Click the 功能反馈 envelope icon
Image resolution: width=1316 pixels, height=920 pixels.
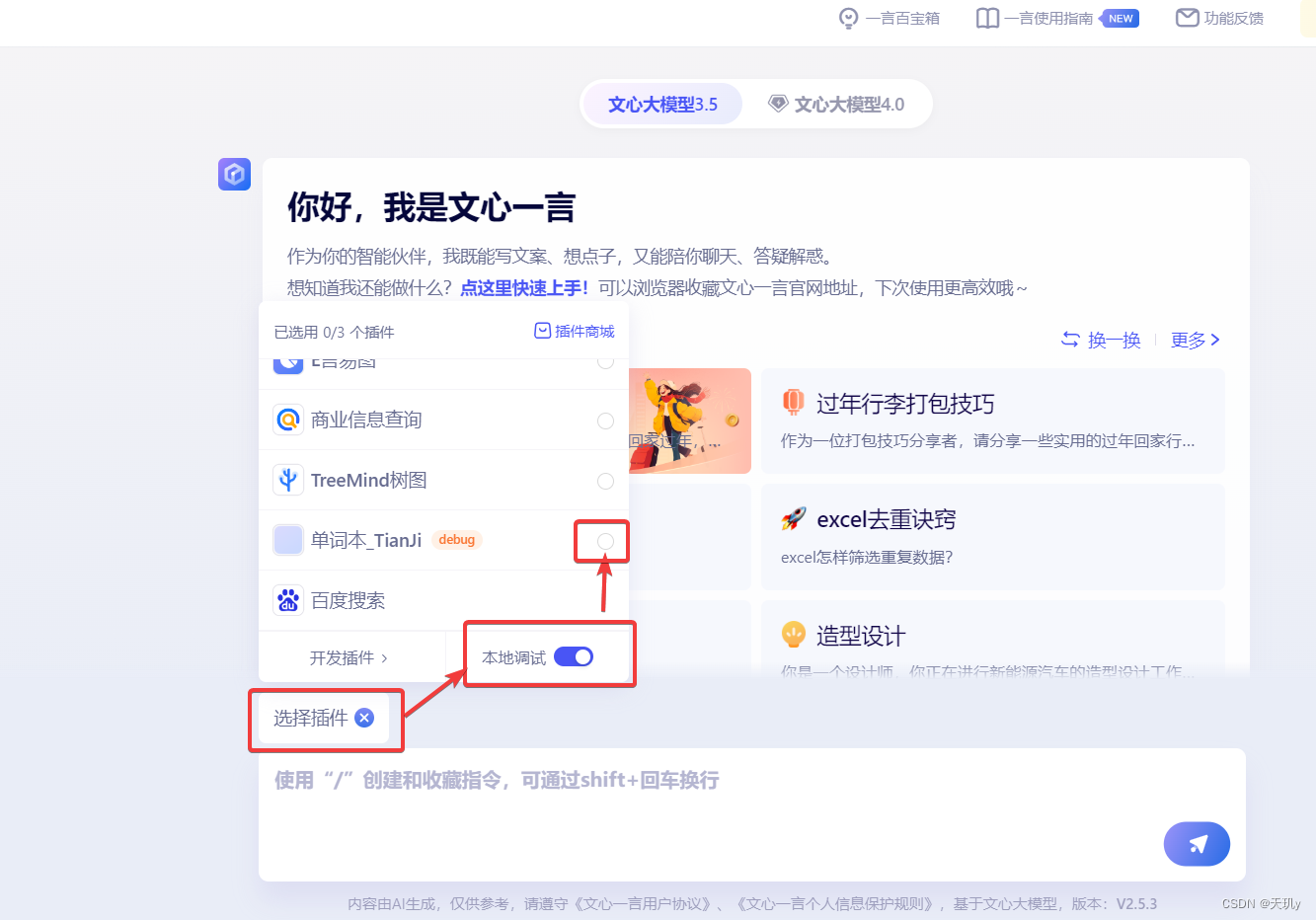[x=1188, y=18]
